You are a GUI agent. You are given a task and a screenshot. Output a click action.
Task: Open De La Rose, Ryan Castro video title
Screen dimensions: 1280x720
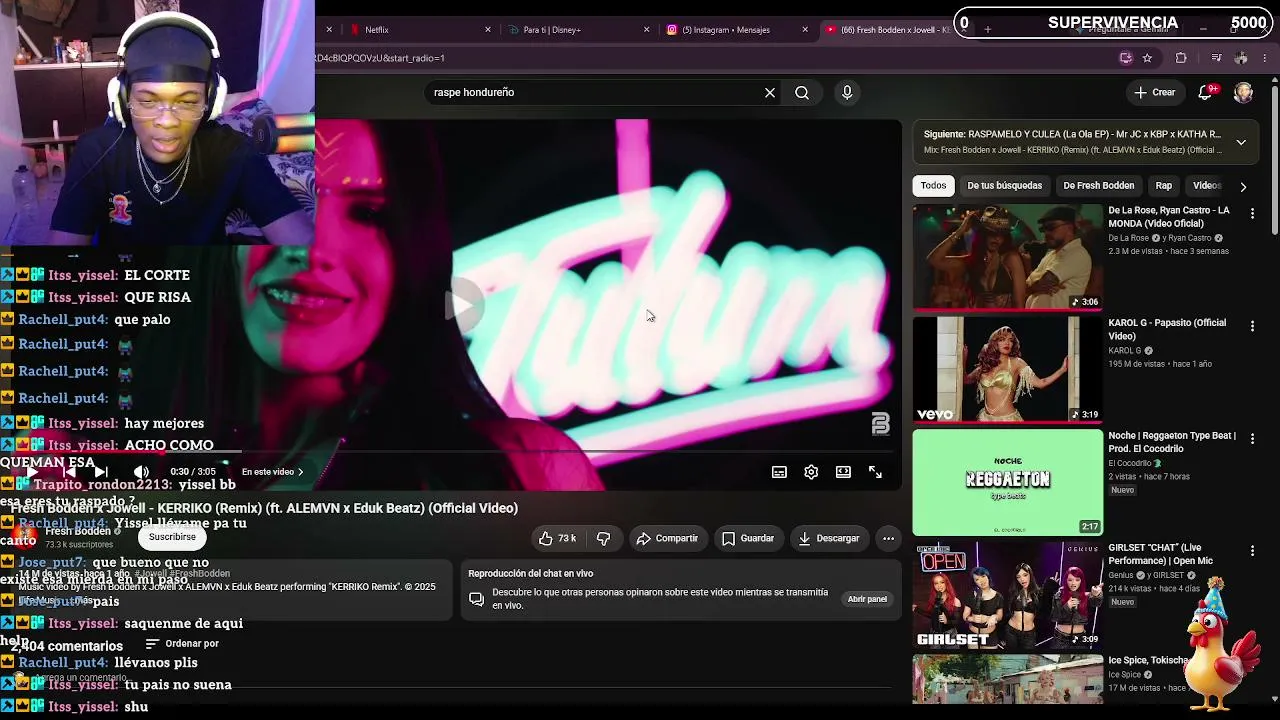(x=1169, y=217)
